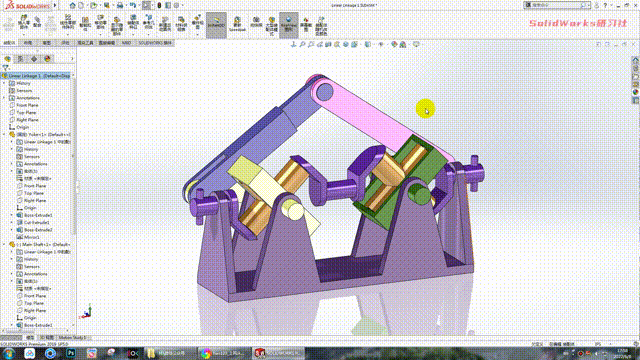Click the Mate paperclip tool
640x360 pixels.
(x=37, y=22)
